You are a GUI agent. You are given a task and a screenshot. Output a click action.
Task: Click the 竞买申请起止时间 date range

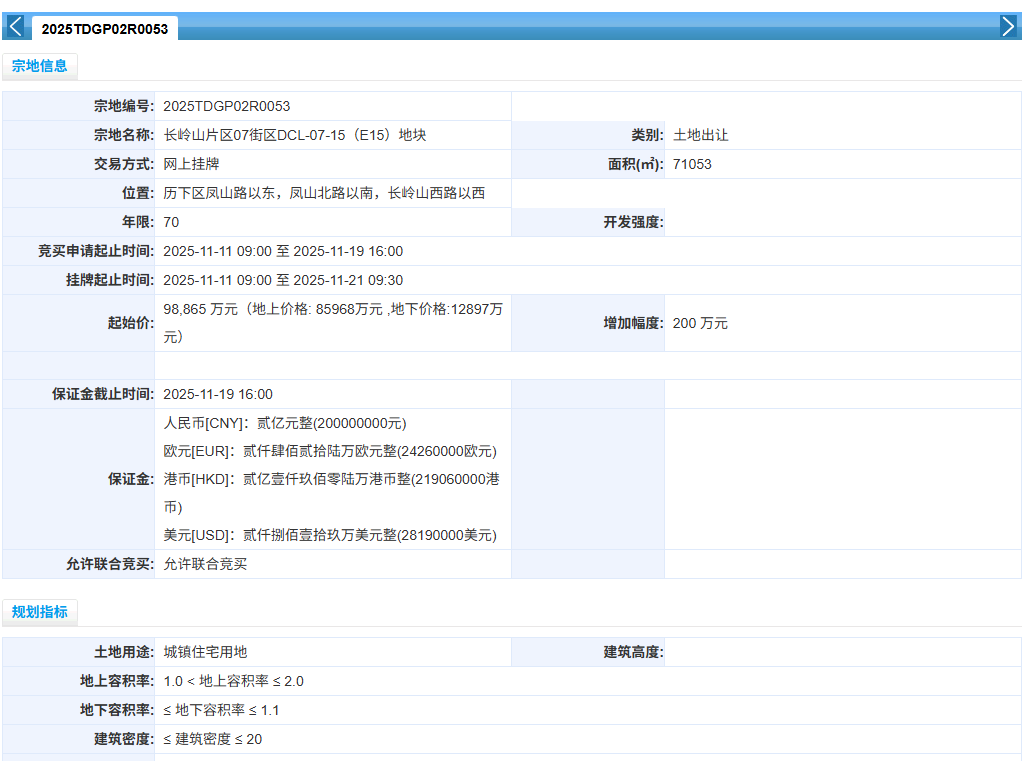point(283,251)
